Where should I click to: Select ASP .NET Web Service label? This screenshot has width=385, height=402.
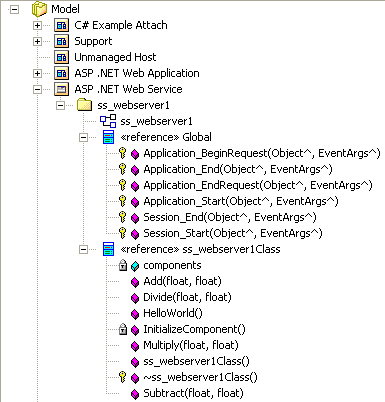(x=128, y=89)
